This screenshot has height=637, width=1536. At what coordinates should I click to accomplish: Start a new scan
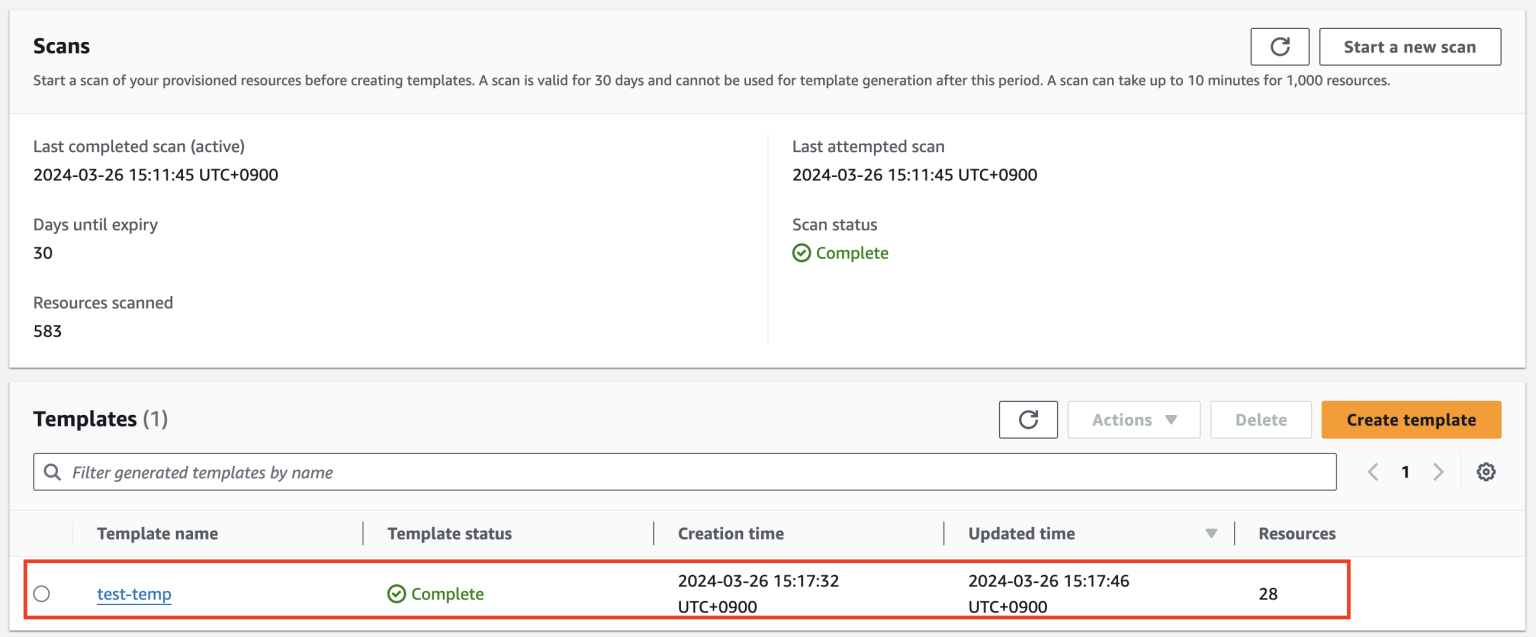1410,46
